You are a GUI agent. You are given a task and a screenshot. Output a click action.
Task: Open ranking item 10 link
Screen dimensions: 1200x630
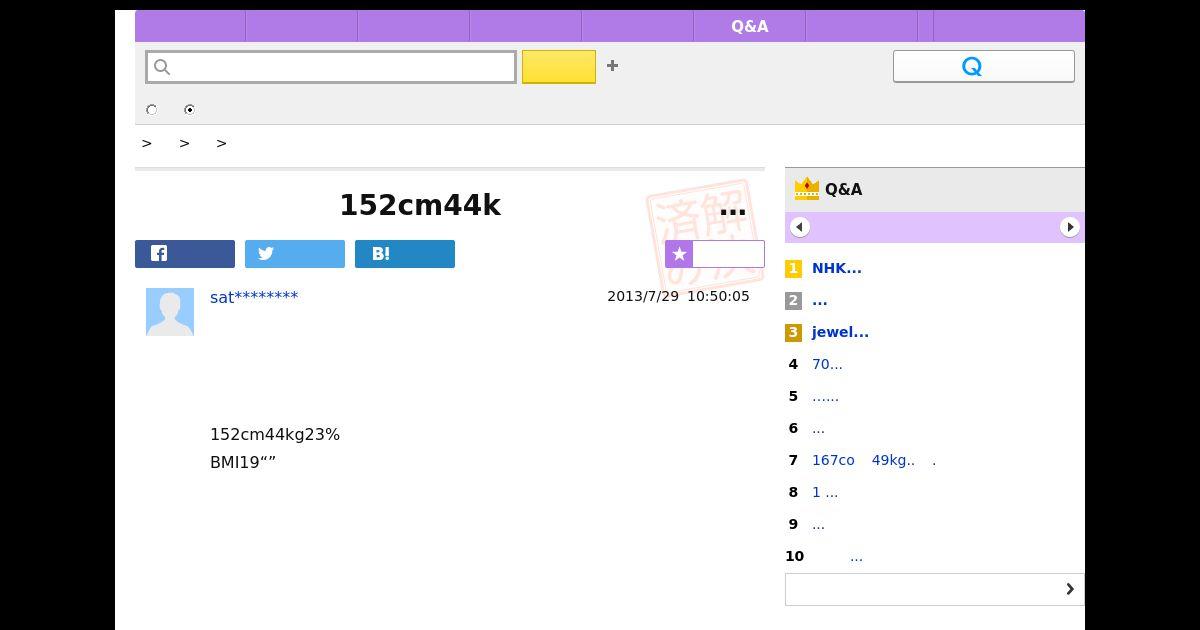856,556
